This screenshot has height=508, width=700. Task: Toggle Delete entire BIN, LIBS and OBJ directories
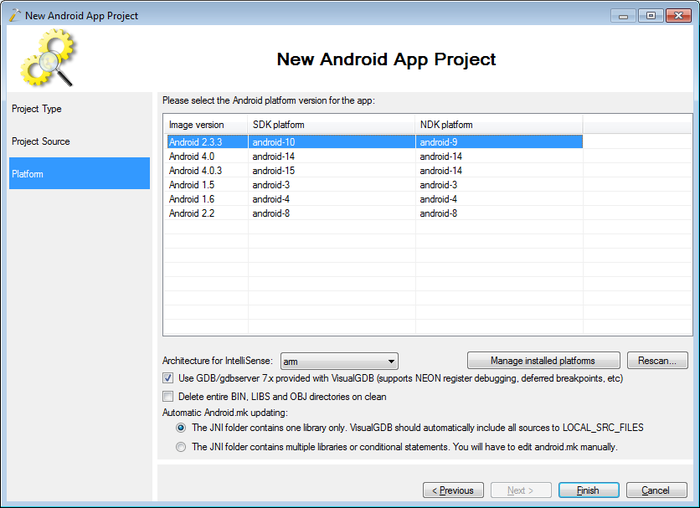[x=168, y=396]
